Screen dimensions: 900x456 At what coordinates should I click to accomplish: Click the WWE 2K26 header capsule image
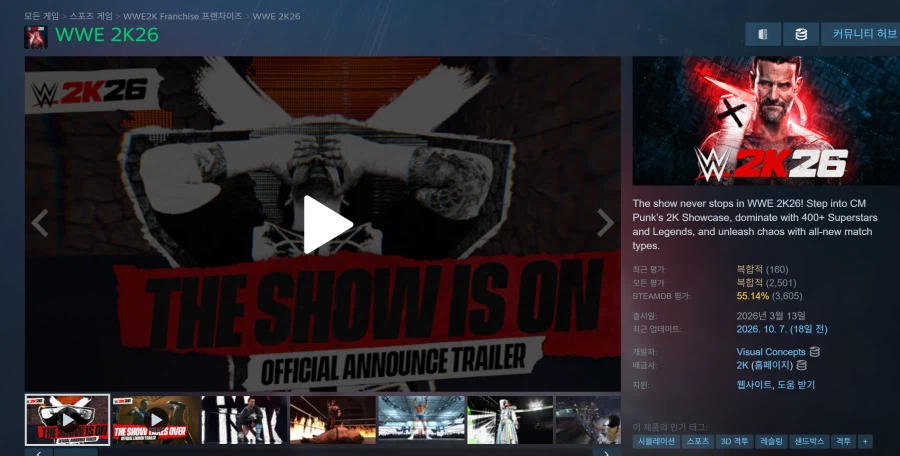point(766,121)
